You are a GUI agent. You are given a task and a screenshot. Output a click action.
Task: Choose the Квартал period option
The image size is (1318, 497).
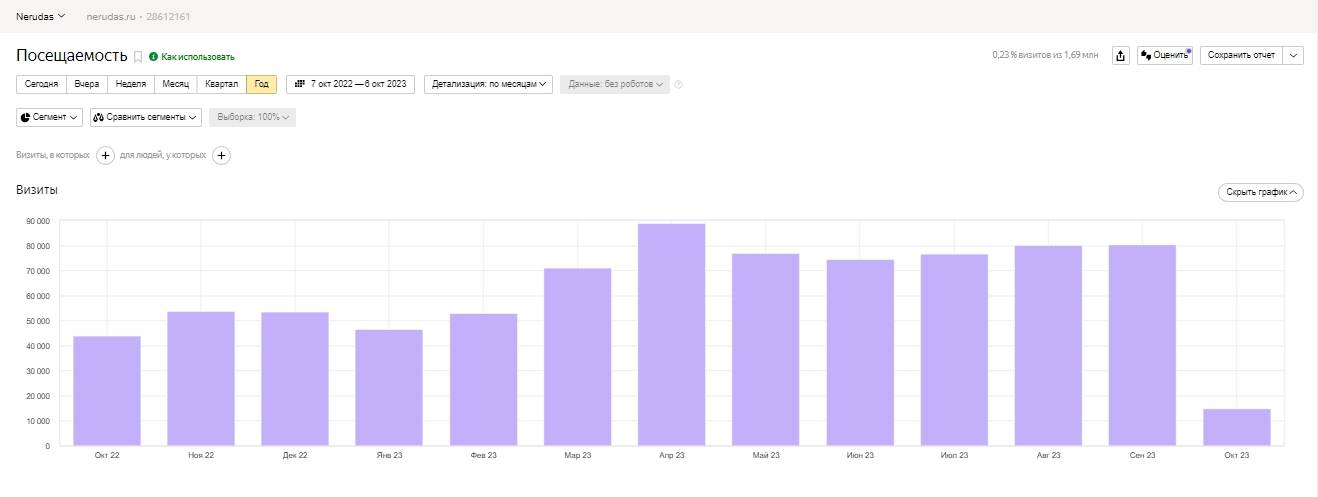pyautogui.click(x=221, y=84)
